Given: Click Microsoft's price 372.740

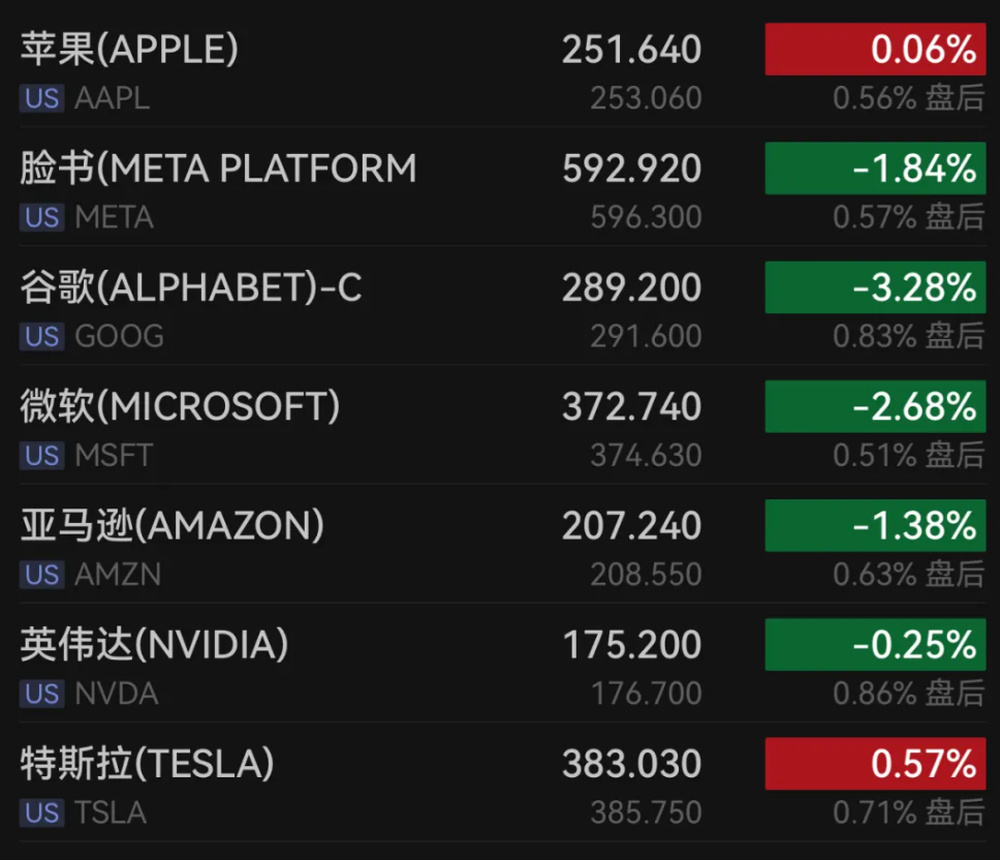Looking at the screenshot, I should pos(631,407).
